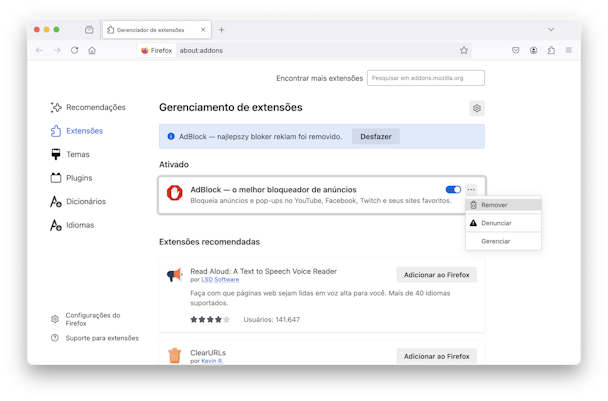
Task: Open Temas in the sidebar
Action: point(70,154)
